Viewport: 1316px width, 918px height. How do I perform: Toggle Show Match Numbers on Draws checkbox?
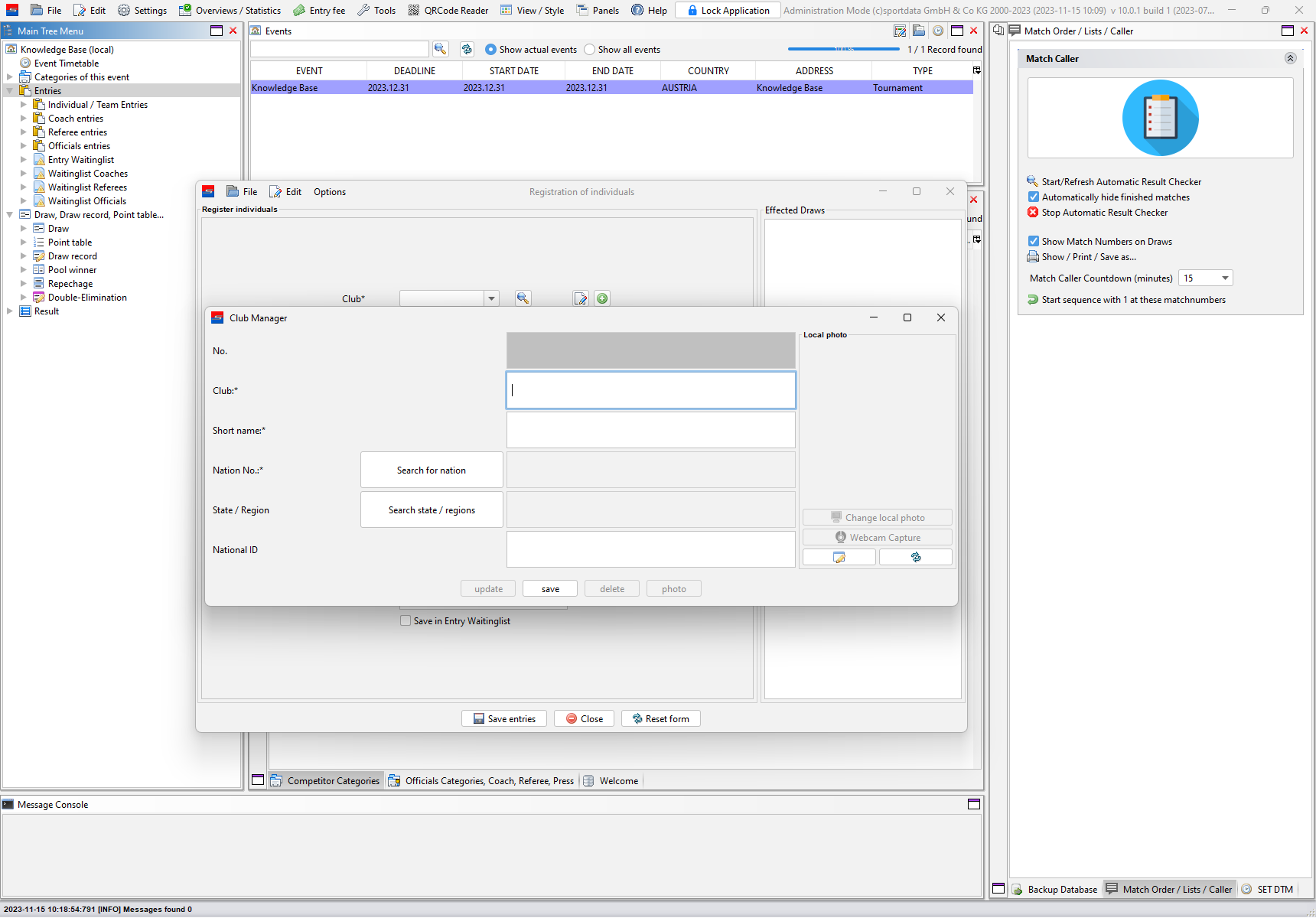pos(1033,242)
